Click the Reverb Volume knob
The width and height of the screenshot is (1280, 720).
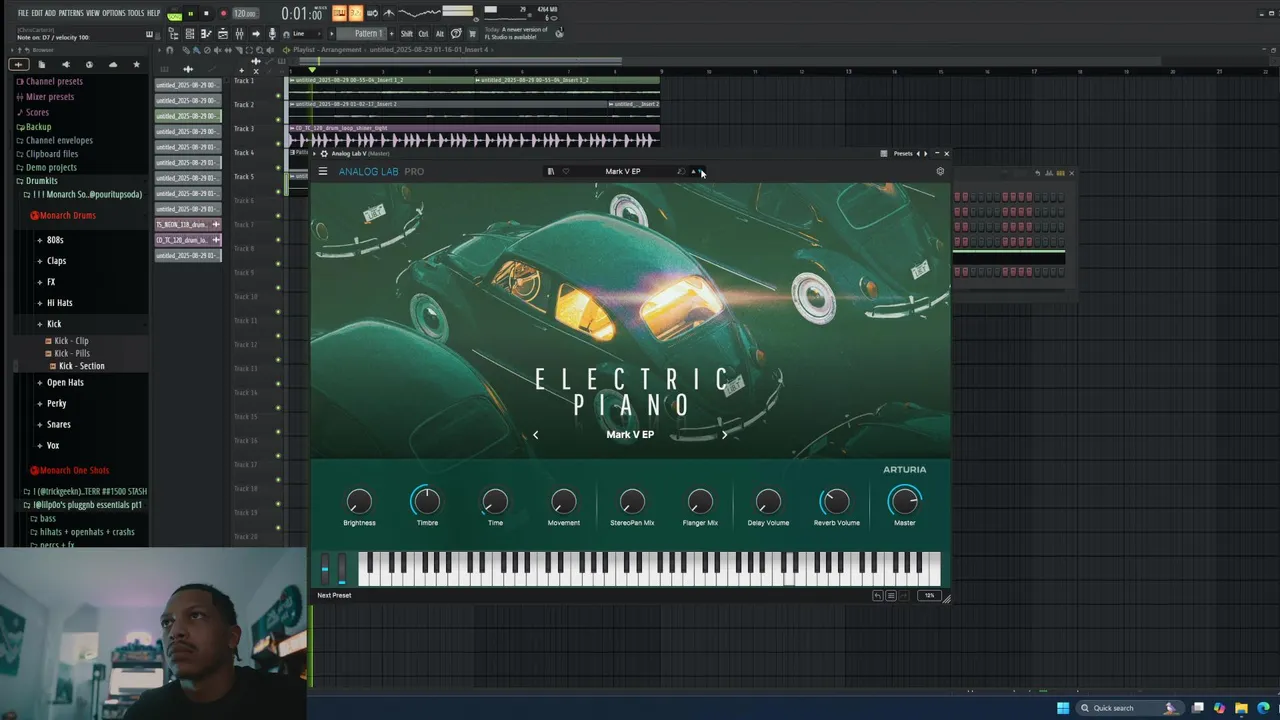[836, 502]
